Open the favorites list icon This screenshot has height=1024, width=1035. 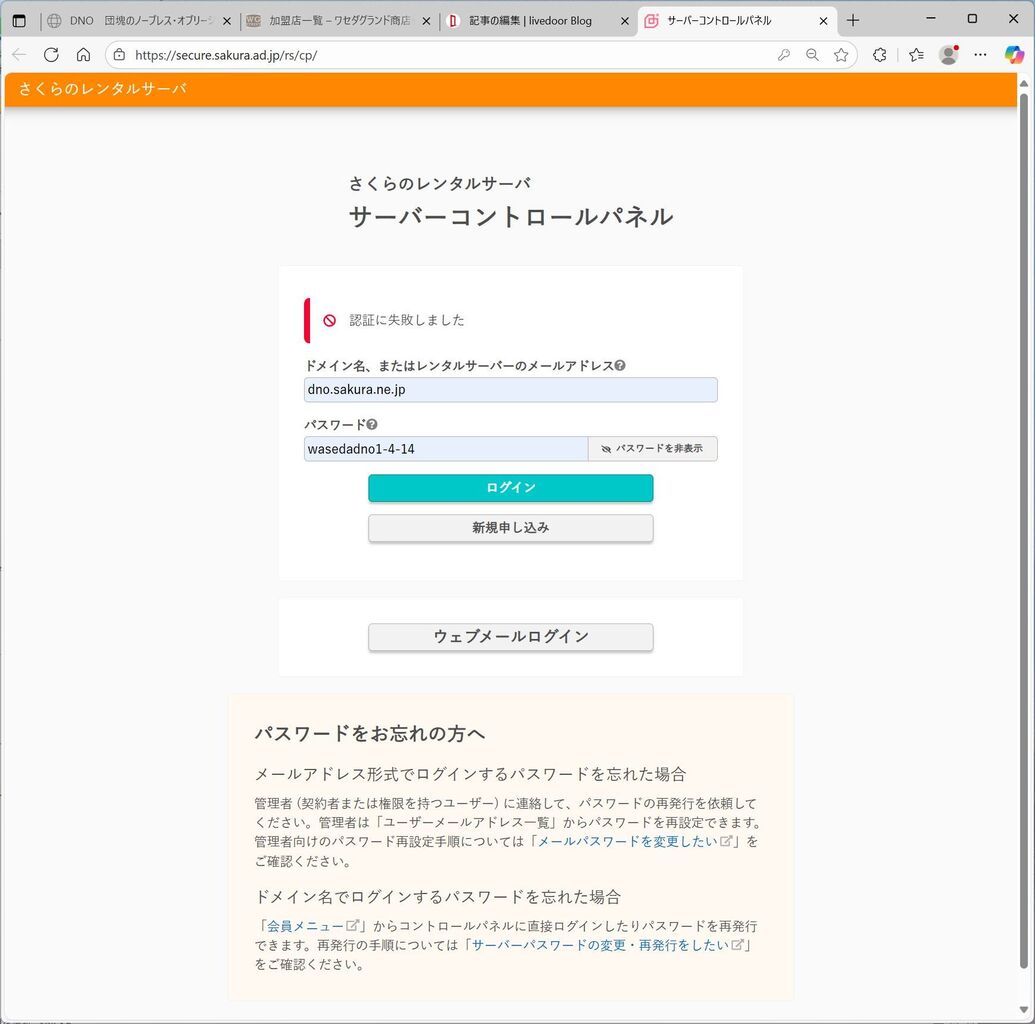coord(916,55)
